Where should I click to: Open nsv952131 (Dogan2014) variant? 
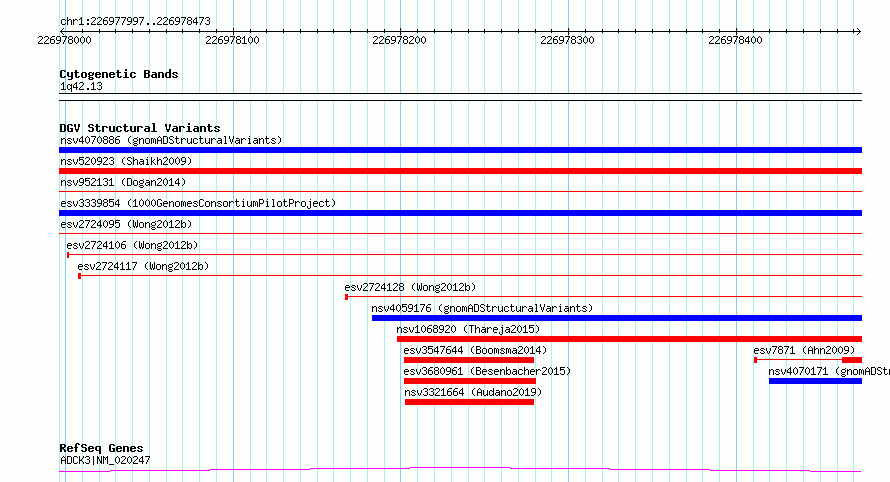pos(123,182)
